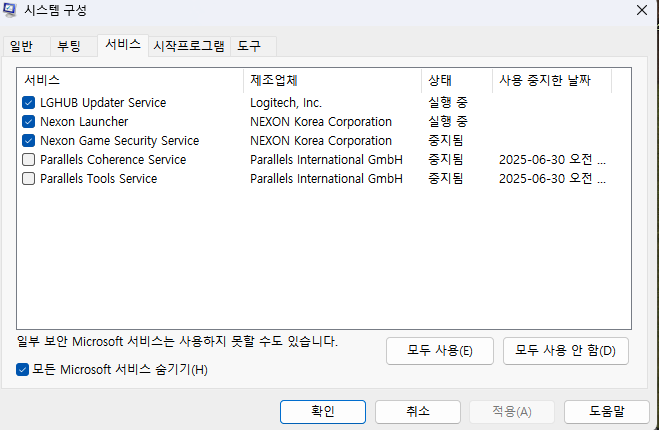Uncheck the LGHUB Updater Service checkbox
The image size is (659, 430).
28,102
